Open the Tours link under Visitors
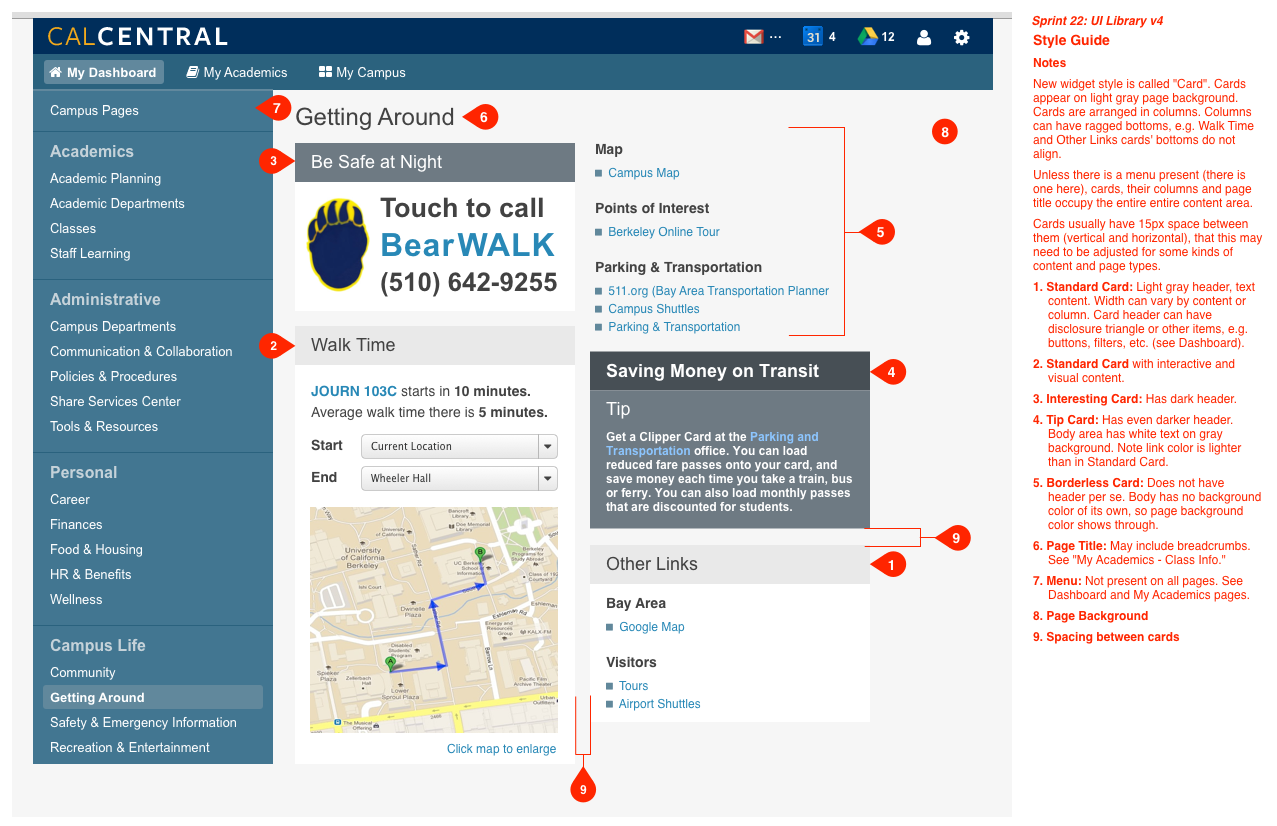Image resolution: width=1277 pixels, height=826 pixels. (633, 686)
